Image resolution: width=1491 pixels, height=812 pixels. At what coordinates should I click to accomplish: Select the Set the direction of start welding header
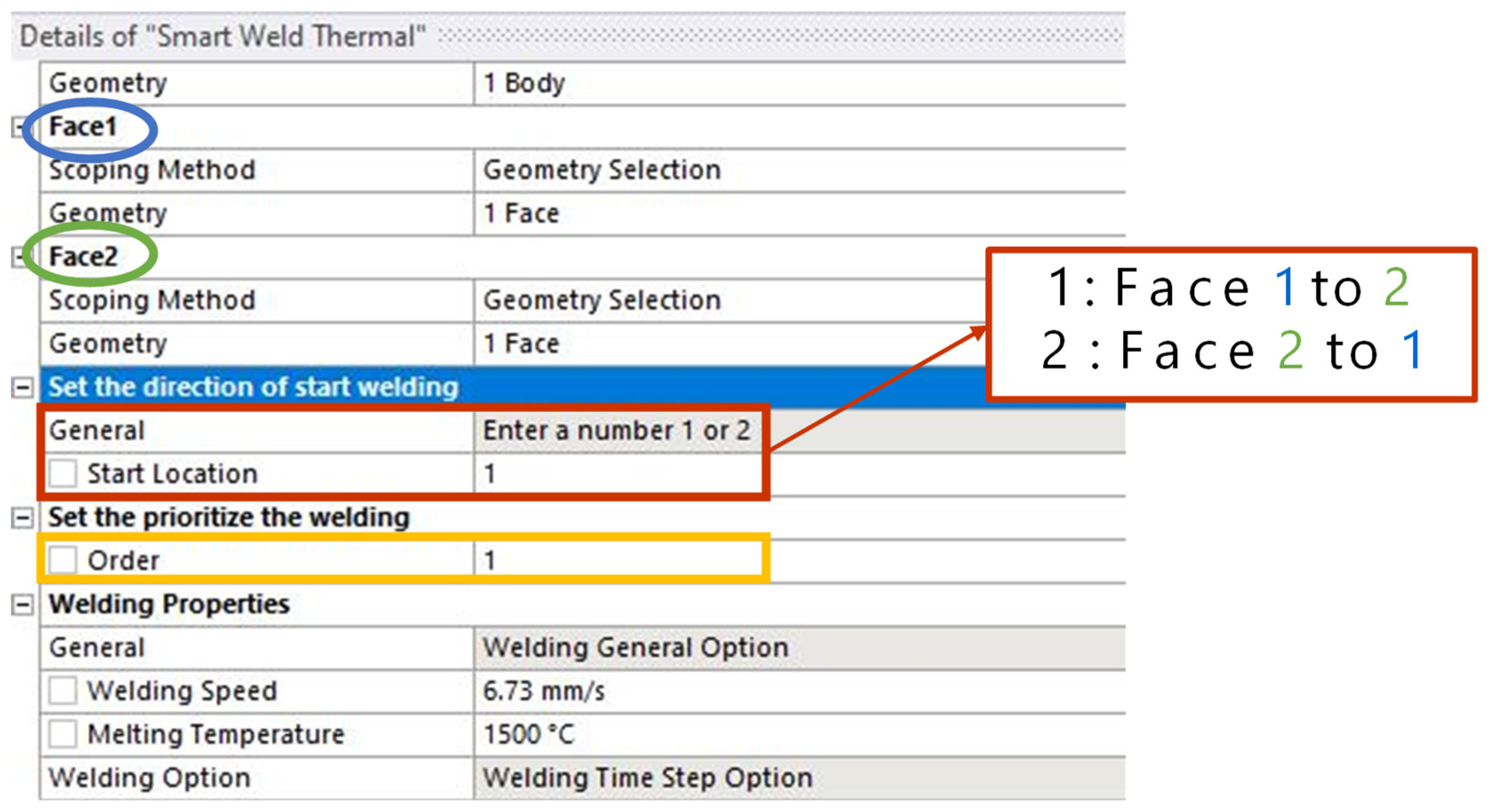253,387
